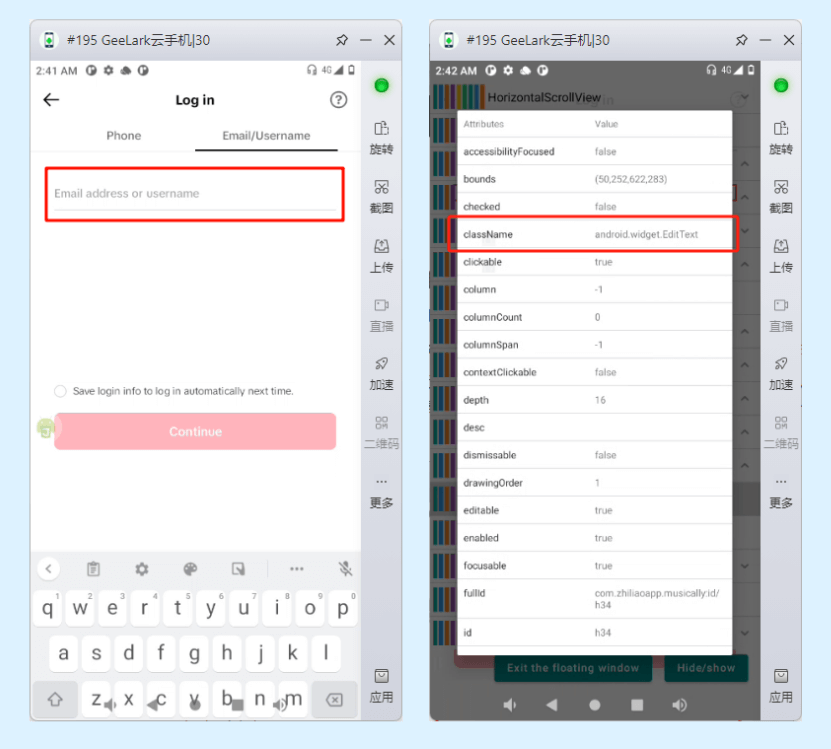Collapse the keyboard toolbar with left chevron

pyautogui.click(x=48, y=569)
